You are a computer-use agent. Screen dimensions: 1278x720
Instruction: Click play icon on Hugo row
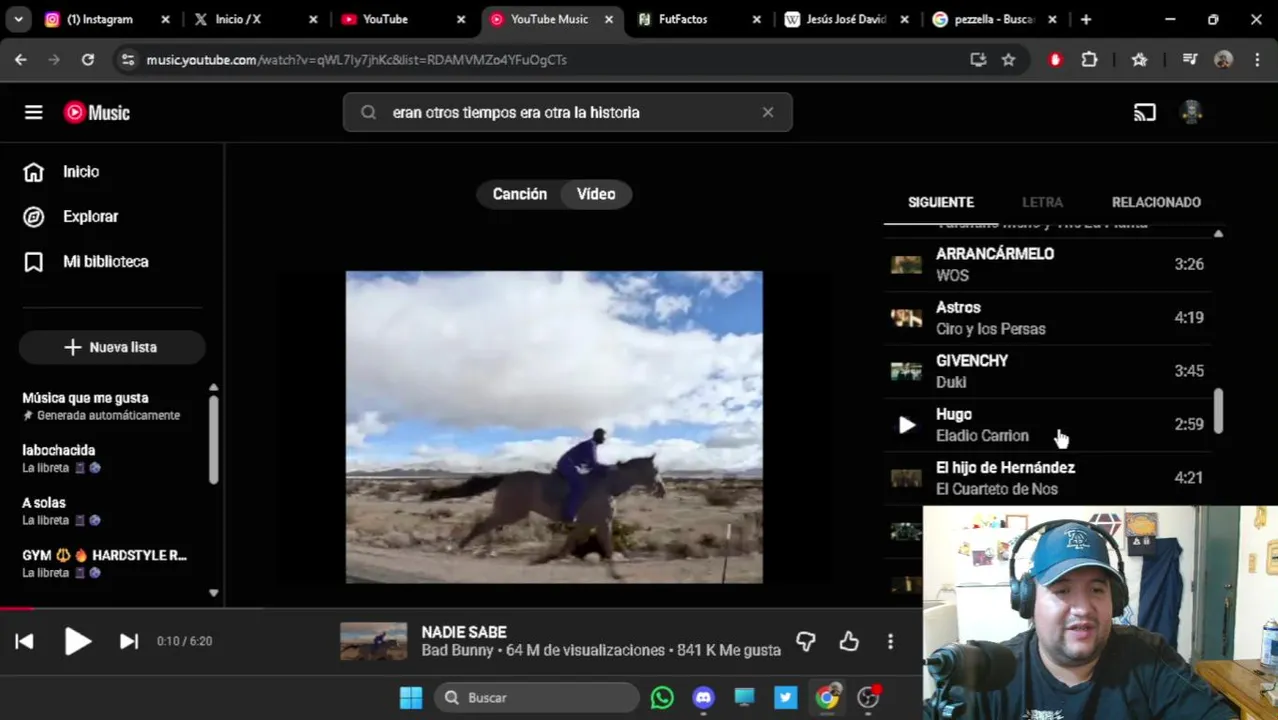tap(906, 425)
